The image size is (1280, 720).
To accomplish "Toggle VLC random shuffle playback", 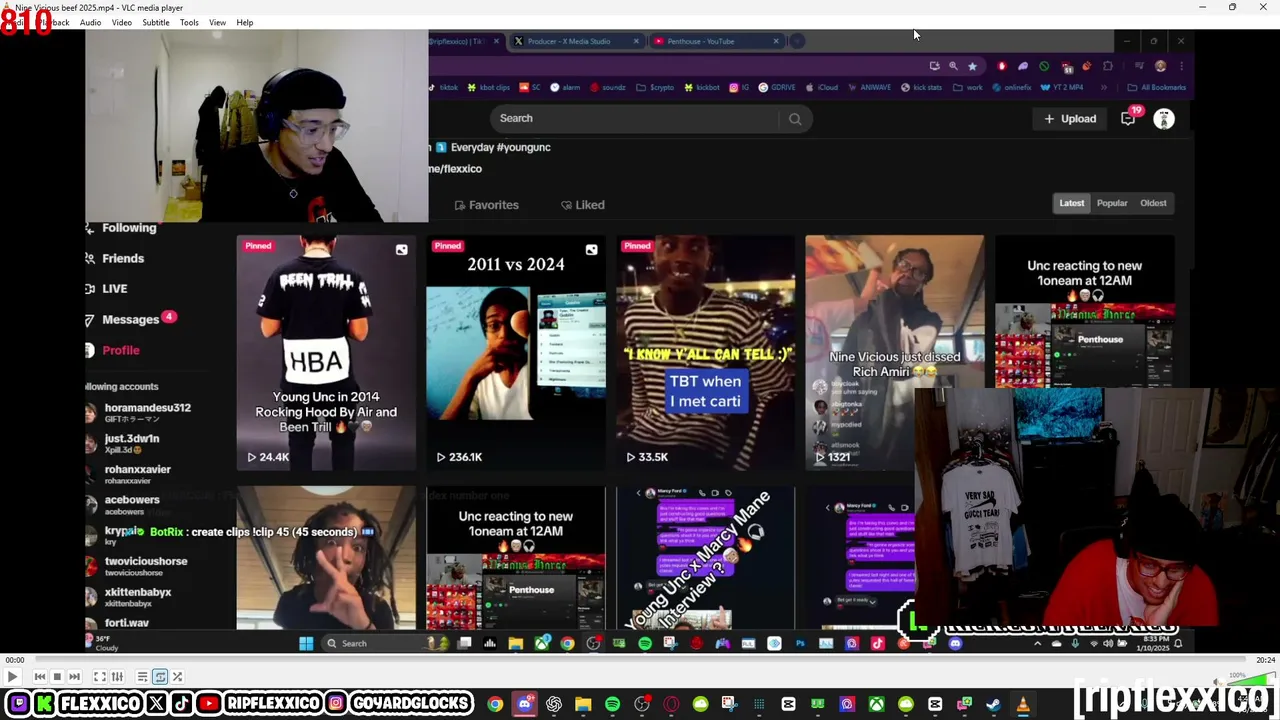I will (x=177, y=677).
